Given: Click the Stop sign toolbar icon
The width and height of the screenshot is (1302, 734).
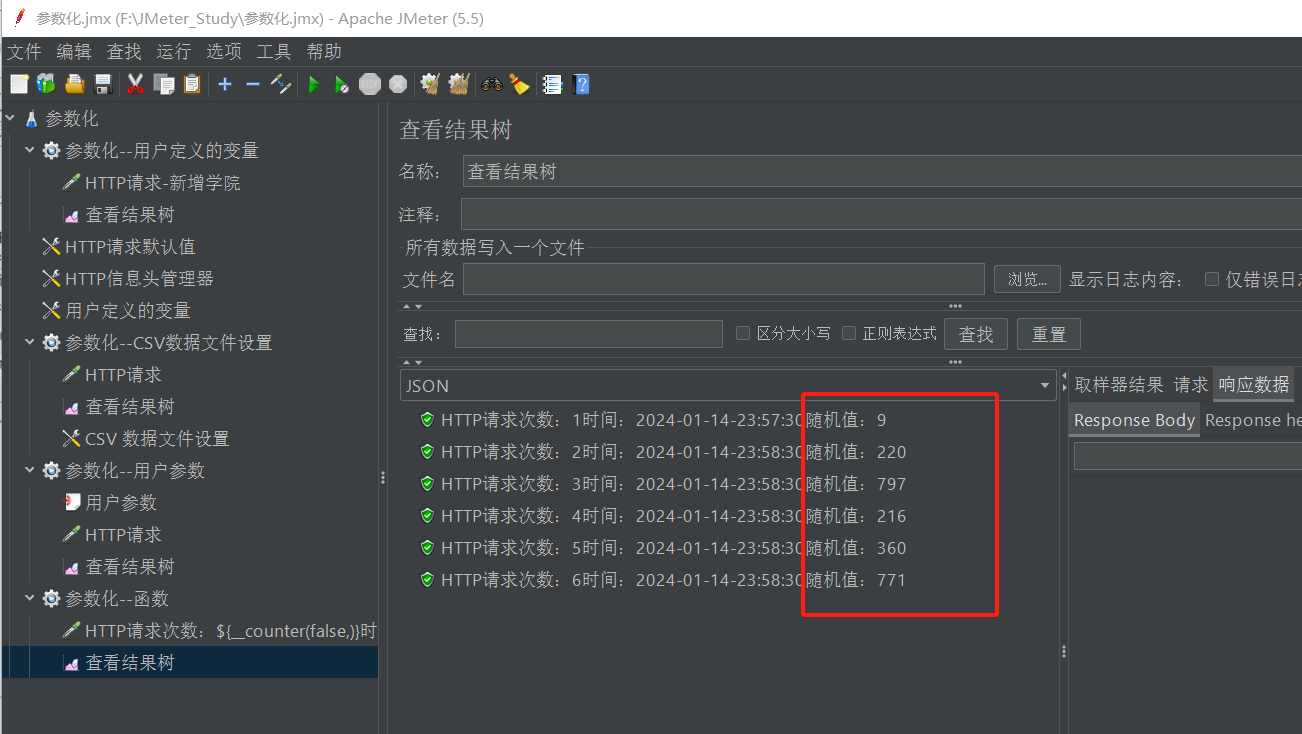Looking at the screenshot, I should click(x=370, y=85).
